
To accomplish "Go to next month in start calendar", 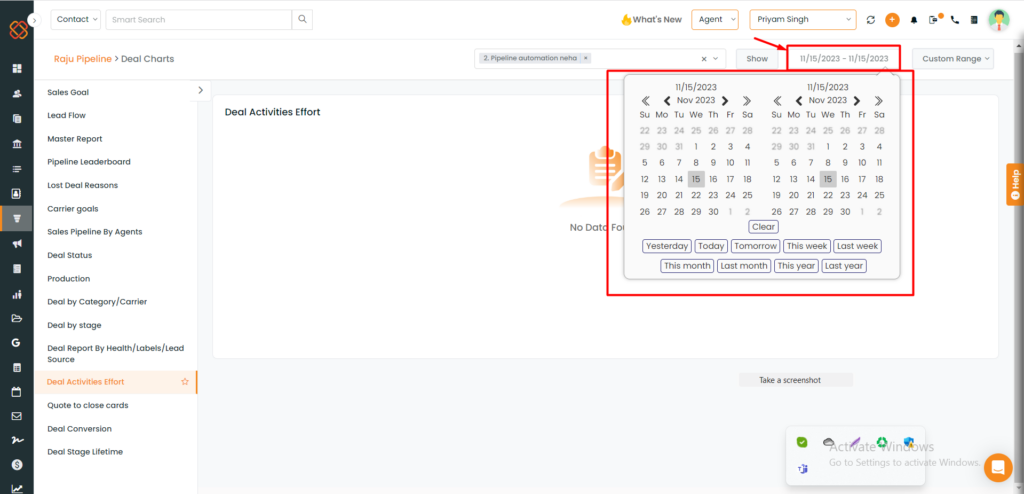I will (x=725, y=101).
